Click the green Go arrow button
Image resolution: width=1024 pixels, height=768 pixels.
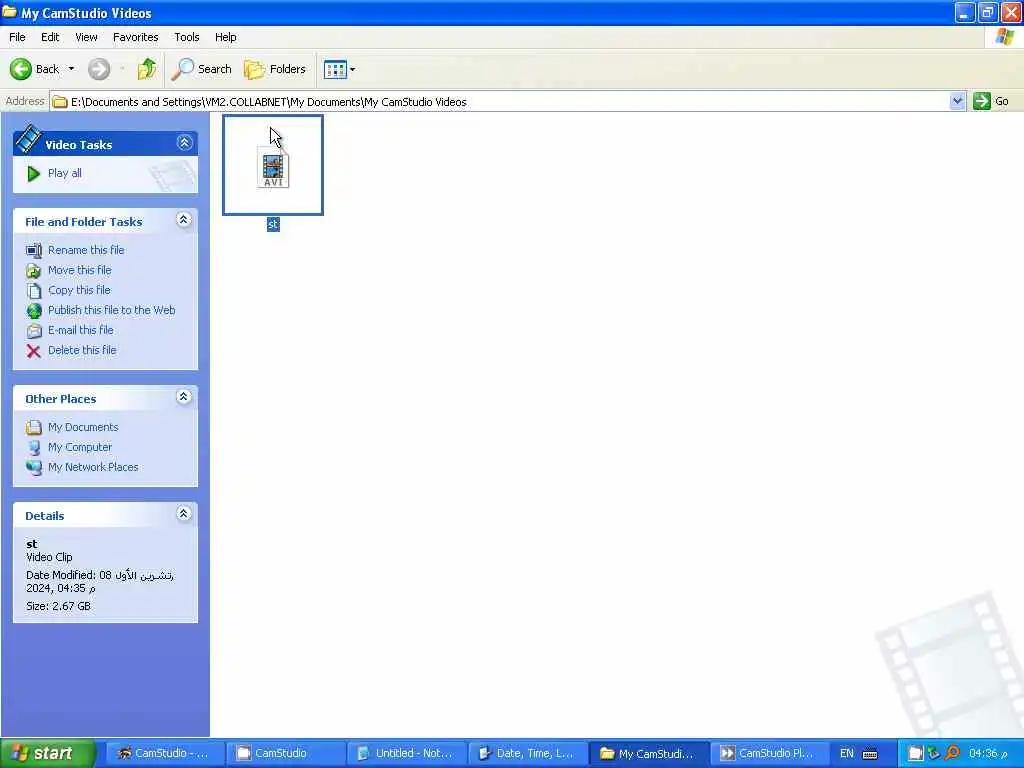pyautogui.click(x=982, y=101)
